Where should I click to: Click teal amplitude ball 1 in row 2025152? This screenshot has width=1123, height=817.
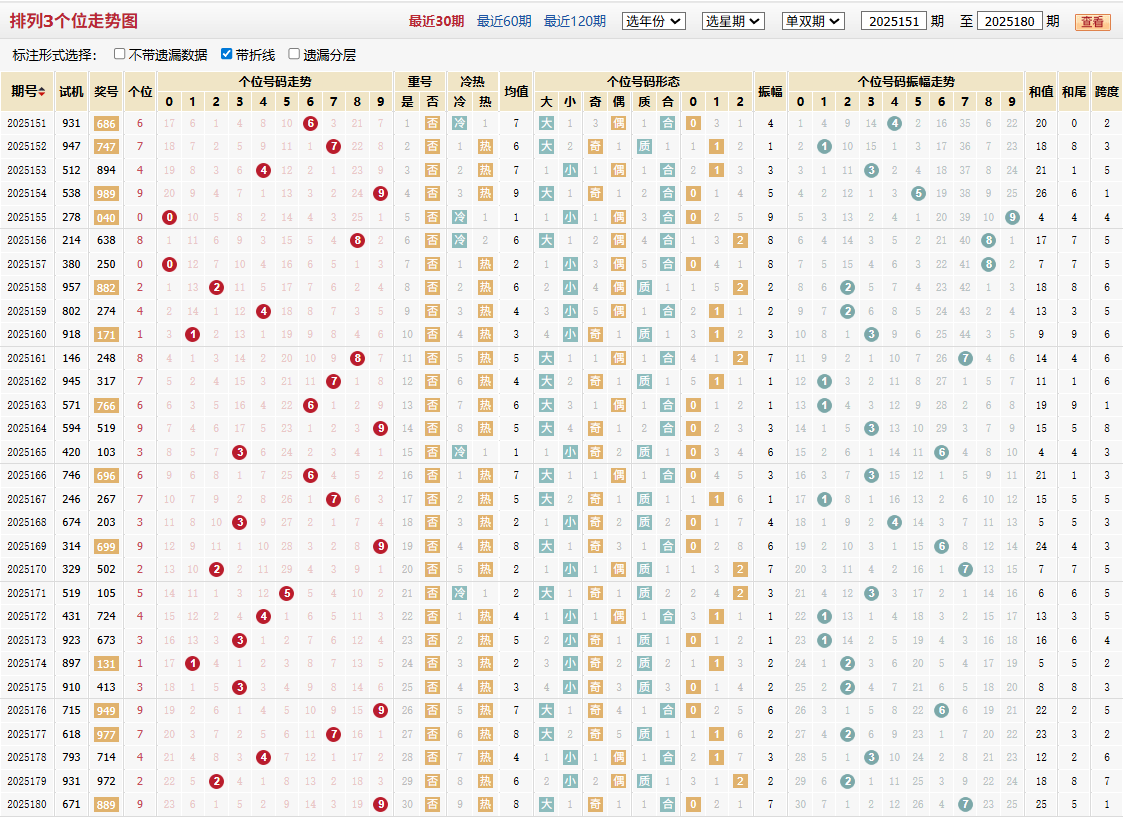[824, 146]
